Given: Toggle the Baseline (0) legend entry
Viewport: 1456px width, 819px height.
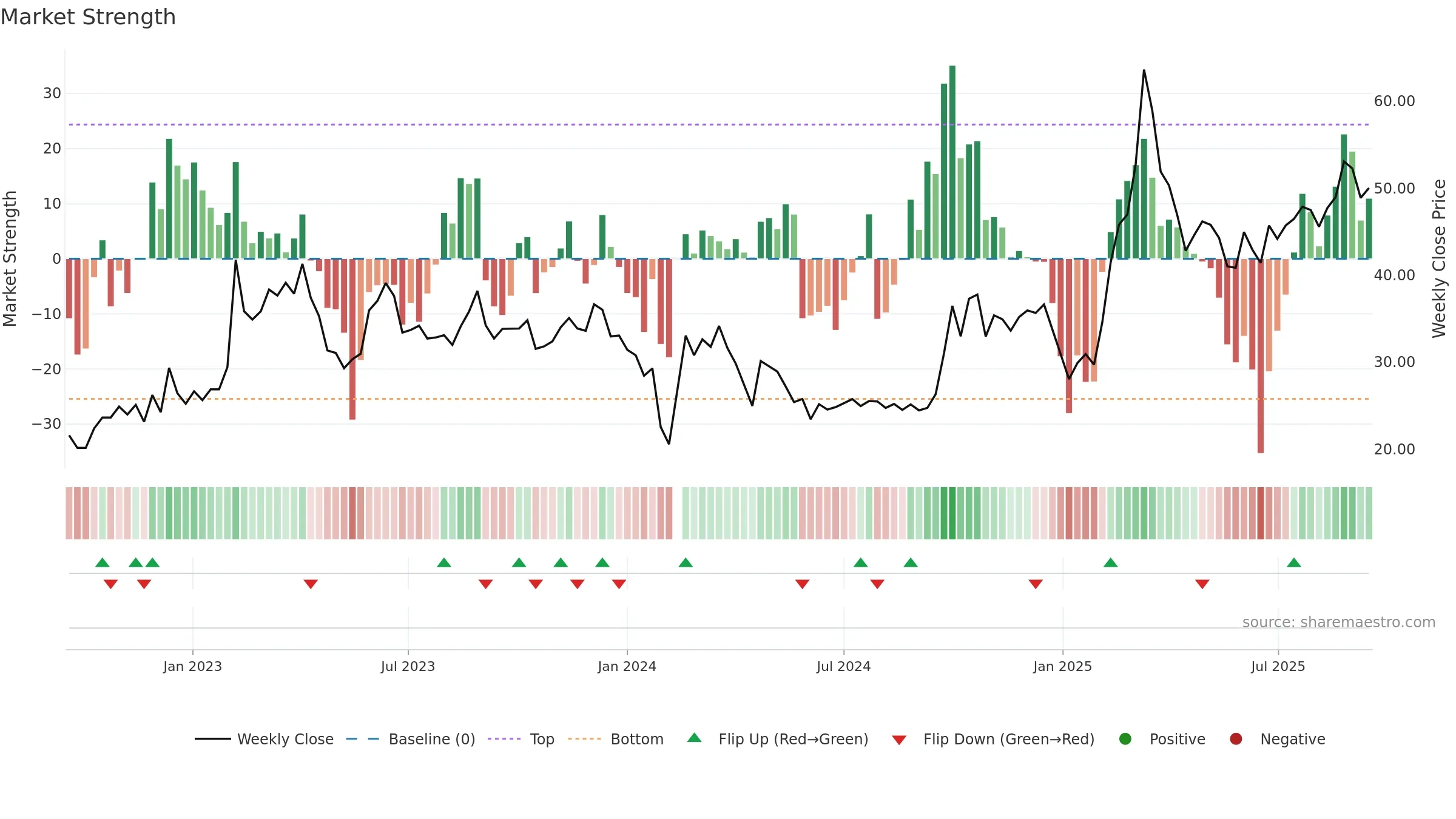Looking at the screenshot, I should point(410,739).
